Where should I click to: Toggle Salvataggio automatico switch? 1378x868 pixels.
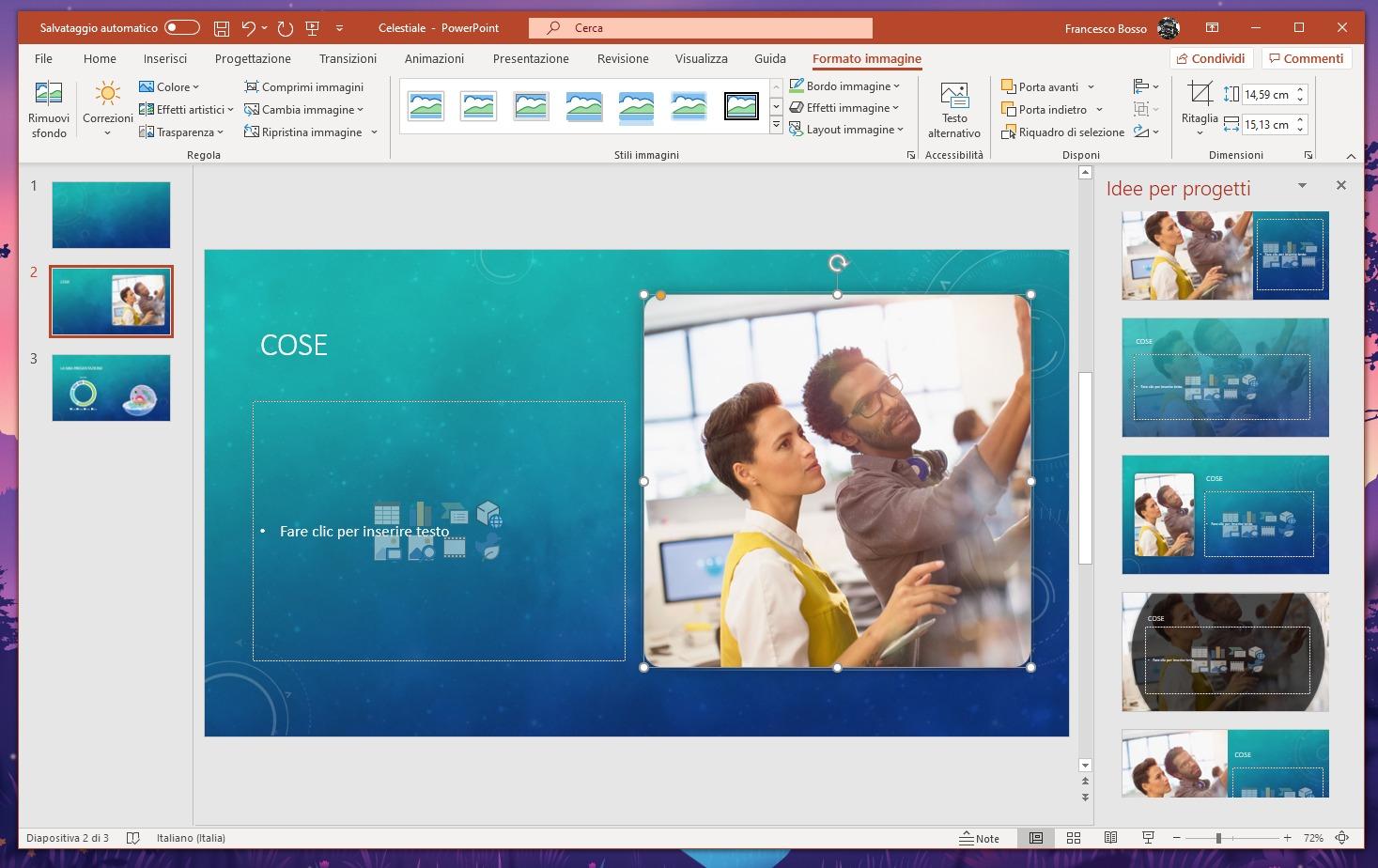[x=182, y=28]
